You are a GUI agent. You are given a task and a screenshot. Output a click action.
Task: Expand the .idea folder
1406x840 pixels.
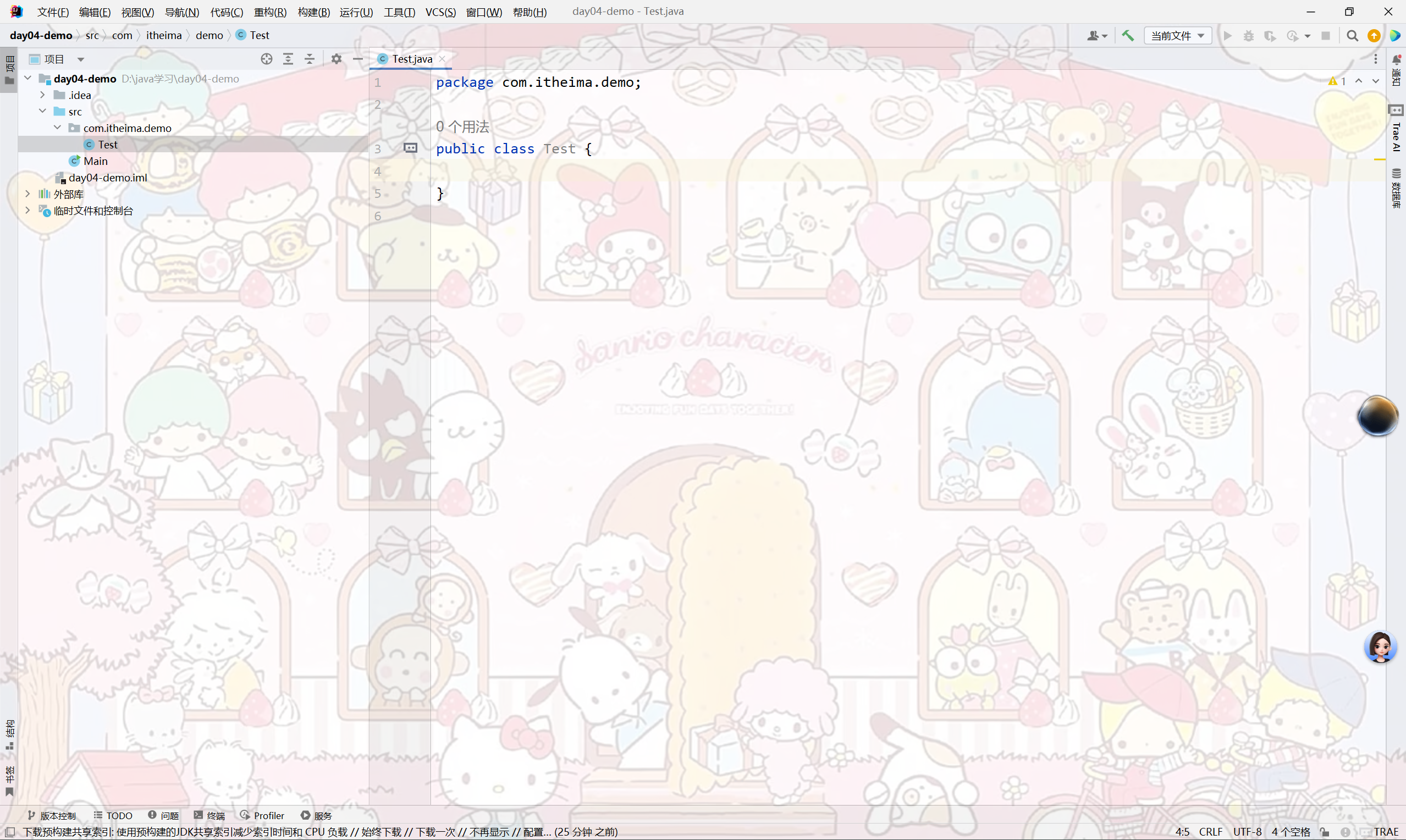click(x=42, y=95)
